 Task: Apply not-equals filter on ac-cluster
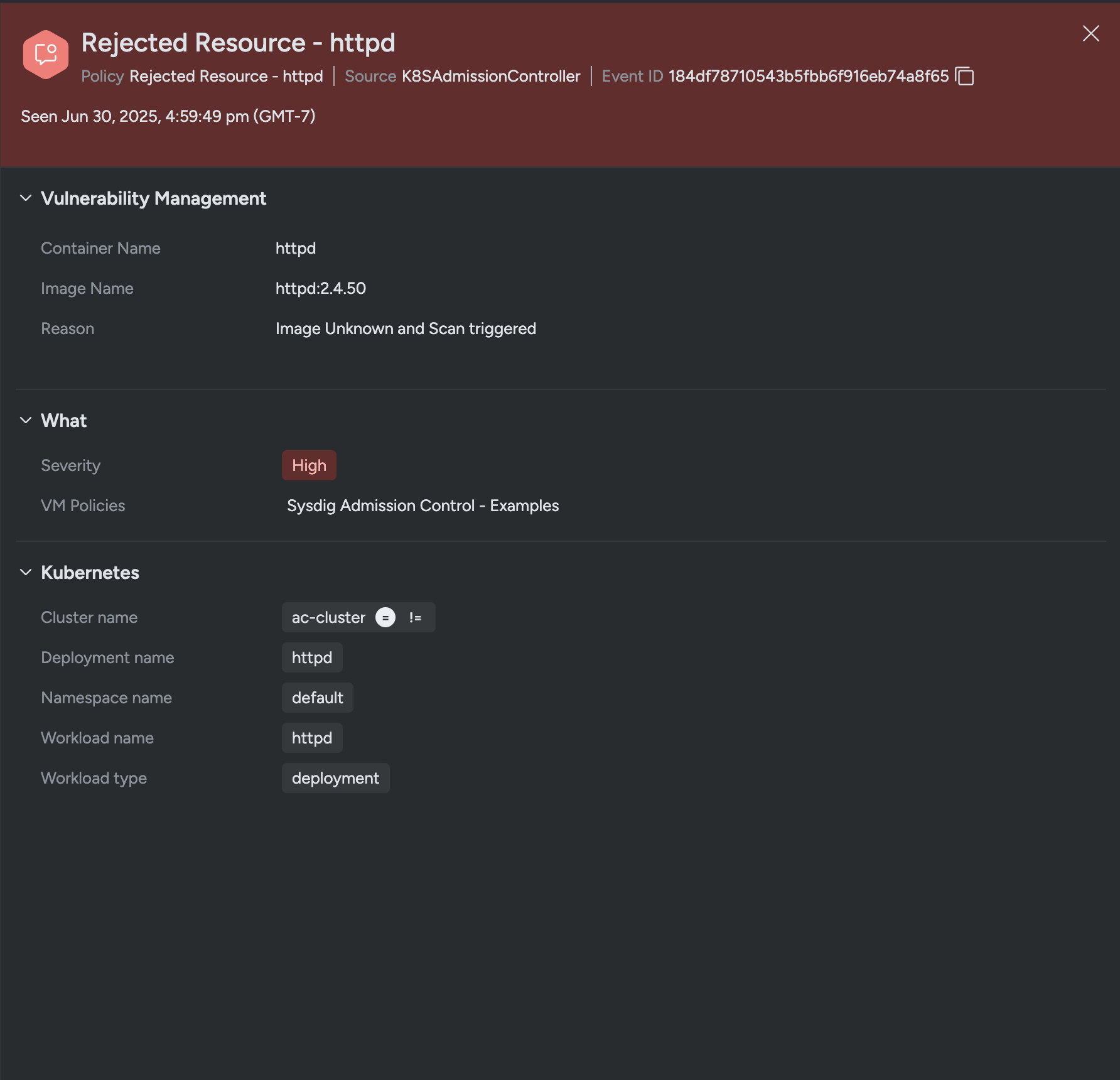(x=415, y=617)
